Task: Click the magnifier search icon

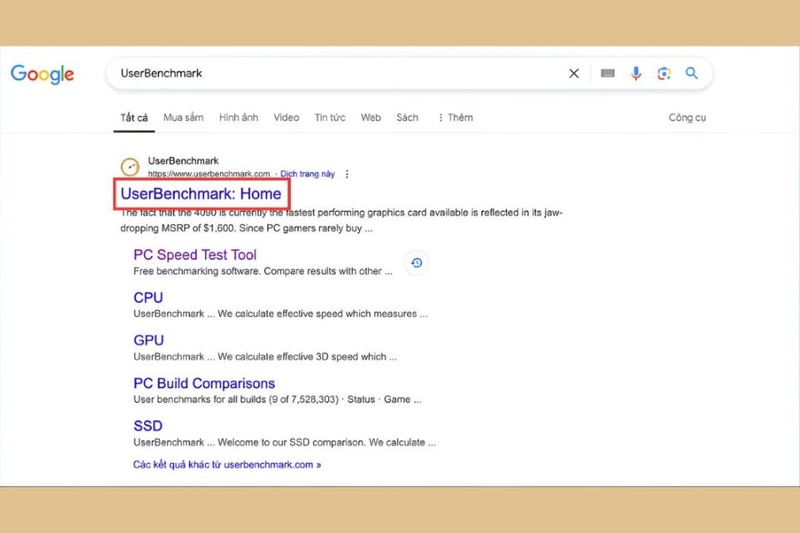Action: [691, 73]
